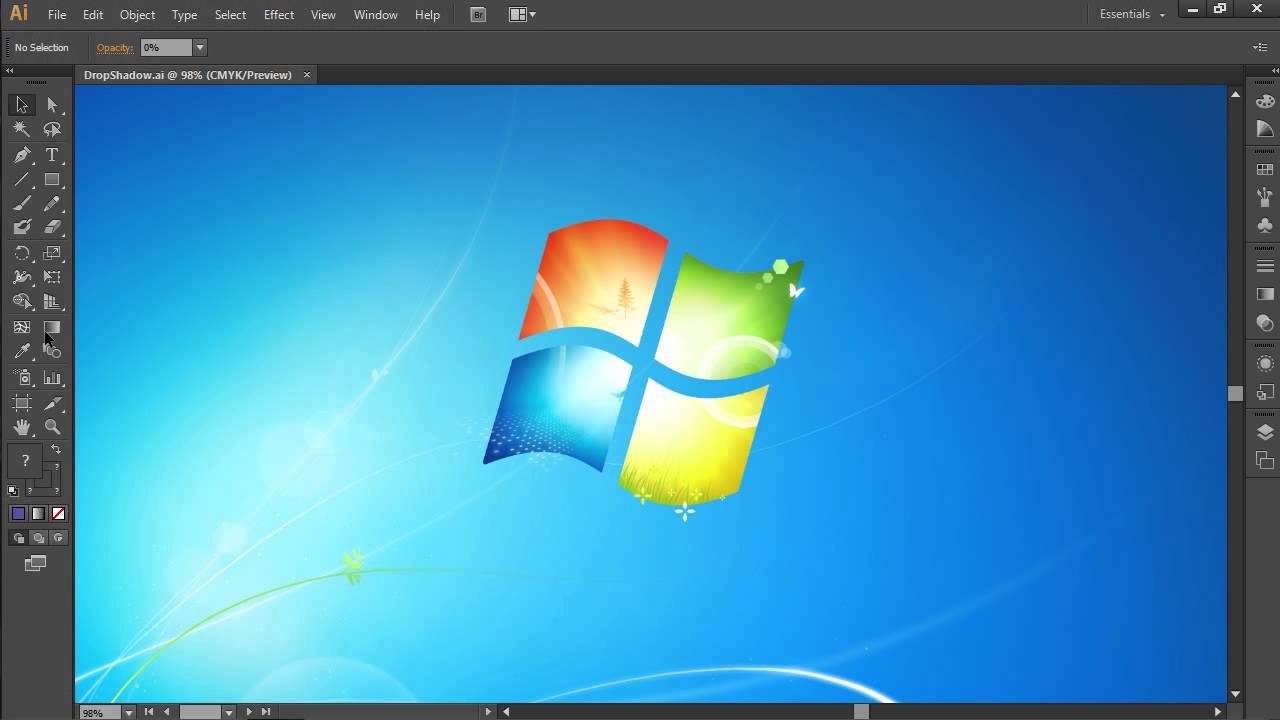The height and width of the screenshot is (720, 1280).
Task: Select the Pen tool
Action: 22,155
